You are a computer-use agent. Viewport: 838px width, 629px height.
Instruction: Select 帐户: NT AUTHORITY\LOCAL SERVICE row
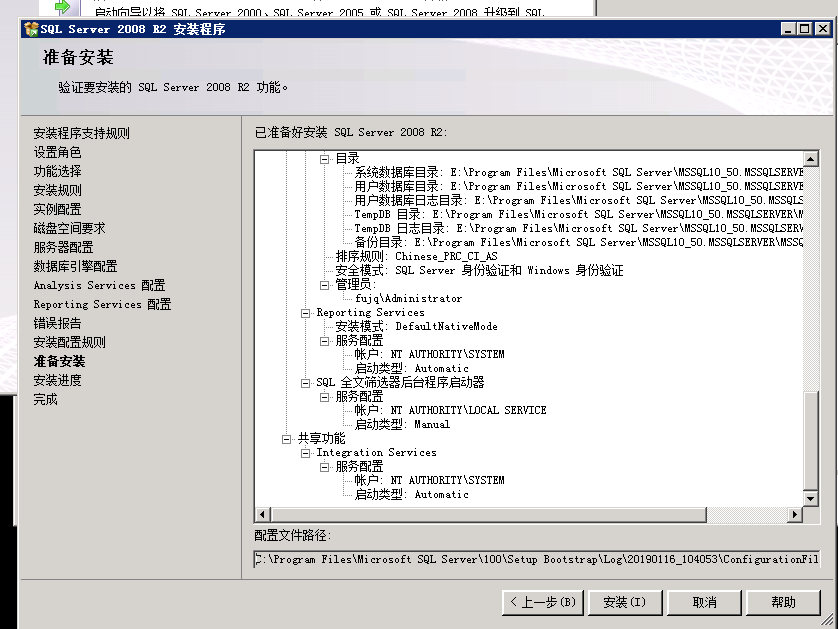coord(451,410)
